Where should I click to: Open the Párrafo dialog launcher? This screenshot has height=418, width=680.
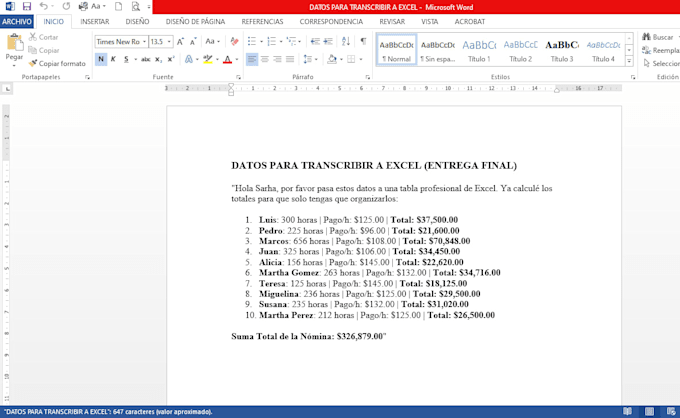368,77
